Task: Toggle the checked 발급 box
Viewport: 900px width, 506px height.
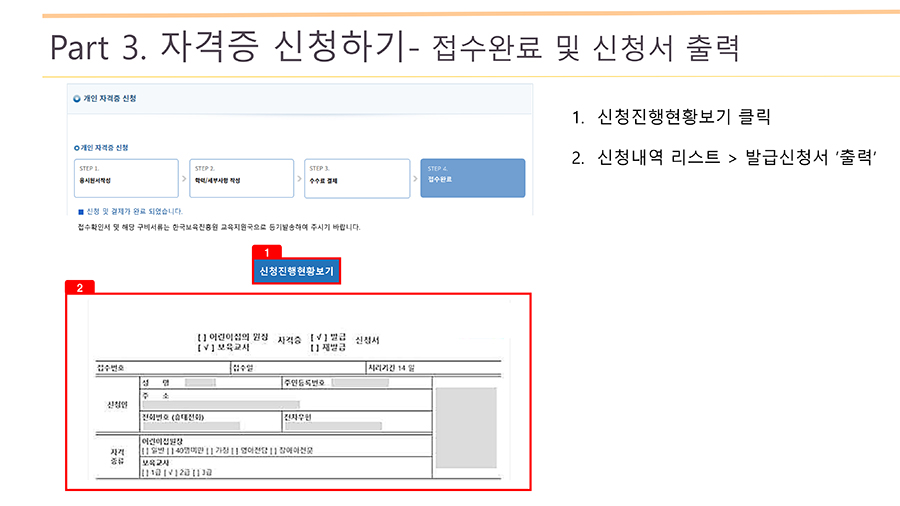Action: (319, 337)
